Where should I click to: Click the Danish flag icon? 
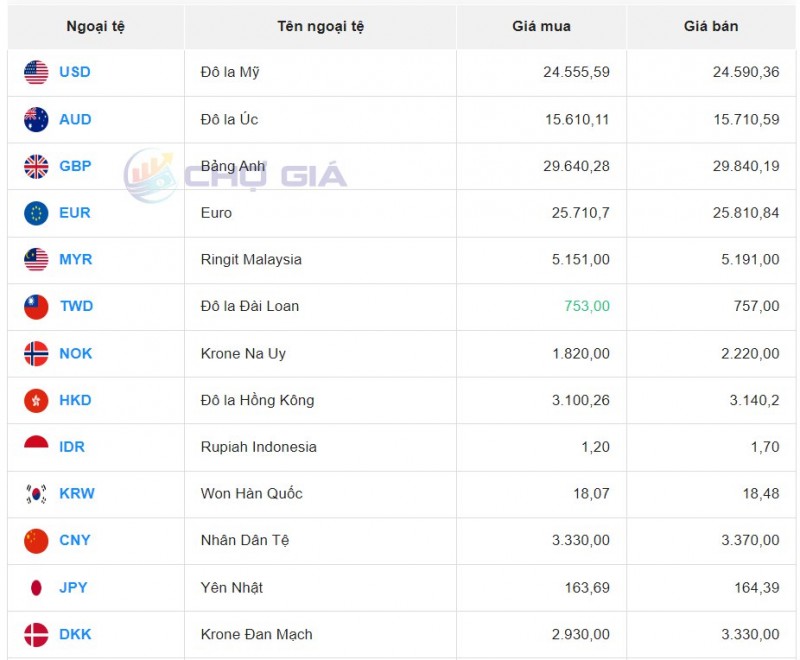click(x=36, y=634)
